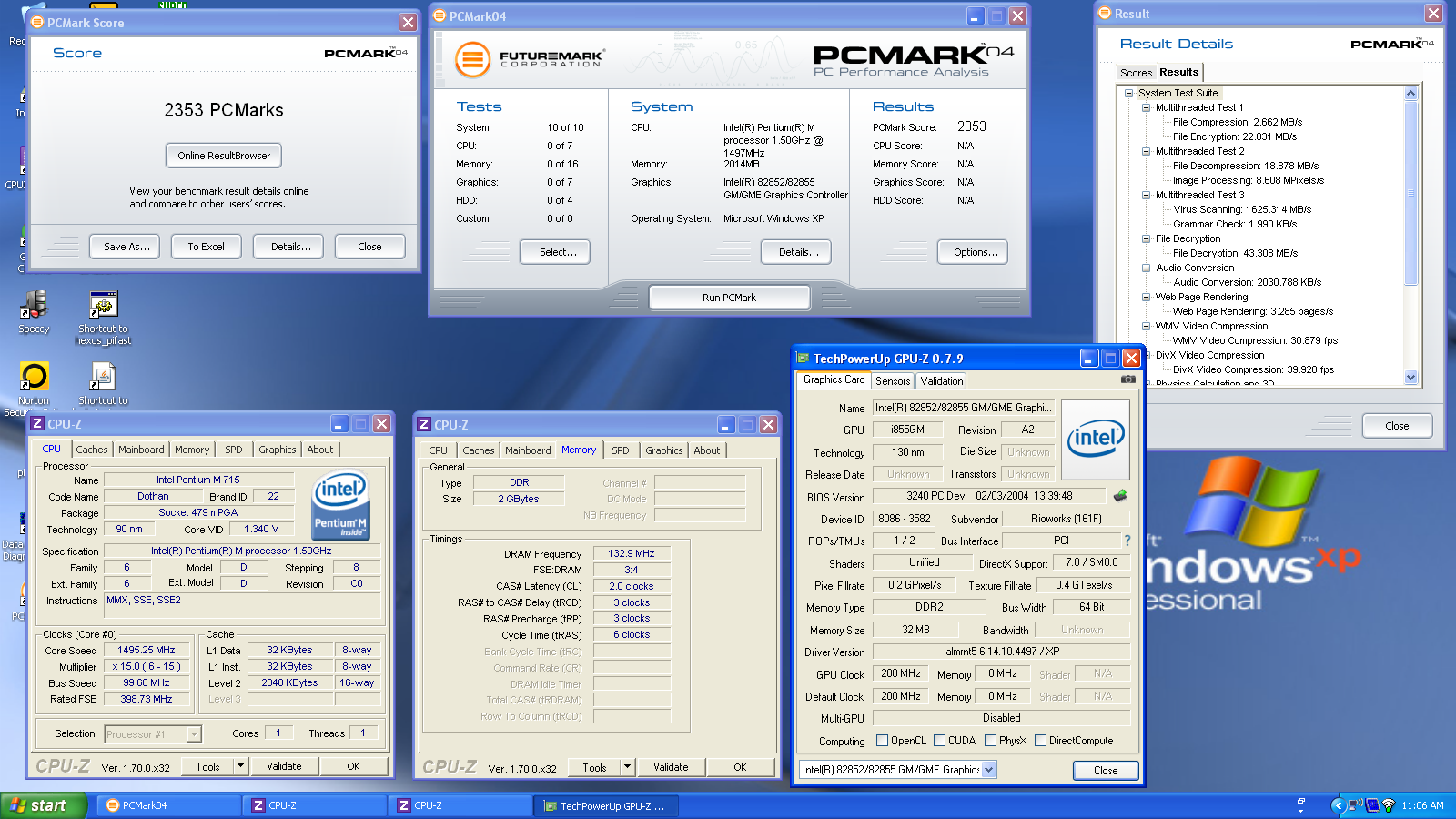
Task: Open About tab in left CPU-Z window
Action: click(319, 450)
